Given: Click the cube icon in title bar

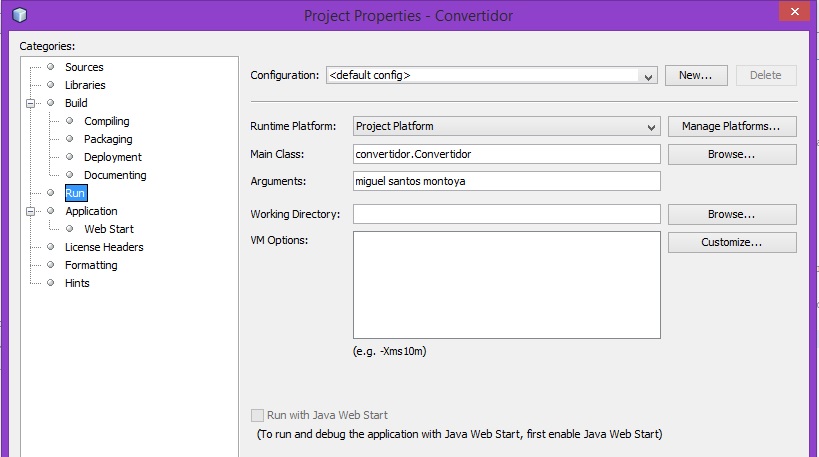Looking at the screenshot, I should tap(20, 15).
